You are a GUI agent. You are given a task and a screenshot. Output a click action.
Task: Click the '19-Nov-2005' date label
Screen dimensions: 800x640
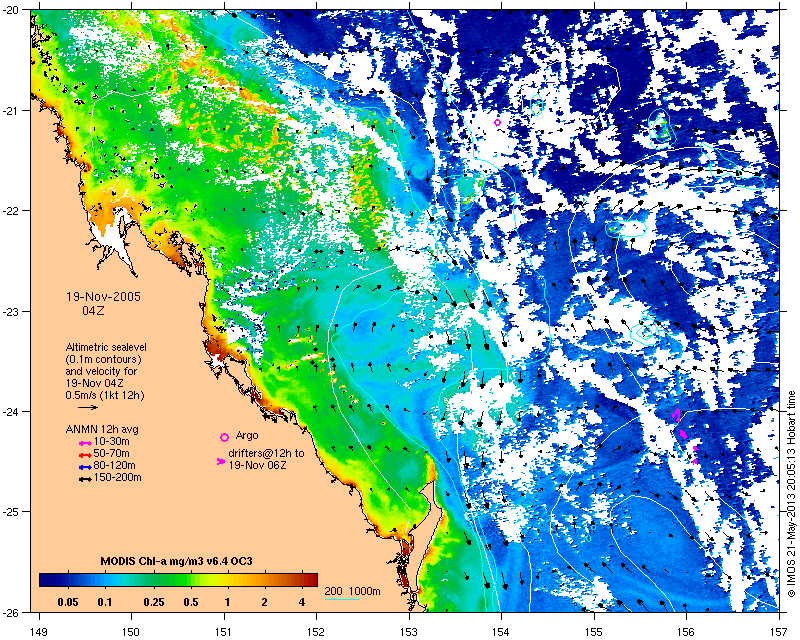[x=103, y=297]
